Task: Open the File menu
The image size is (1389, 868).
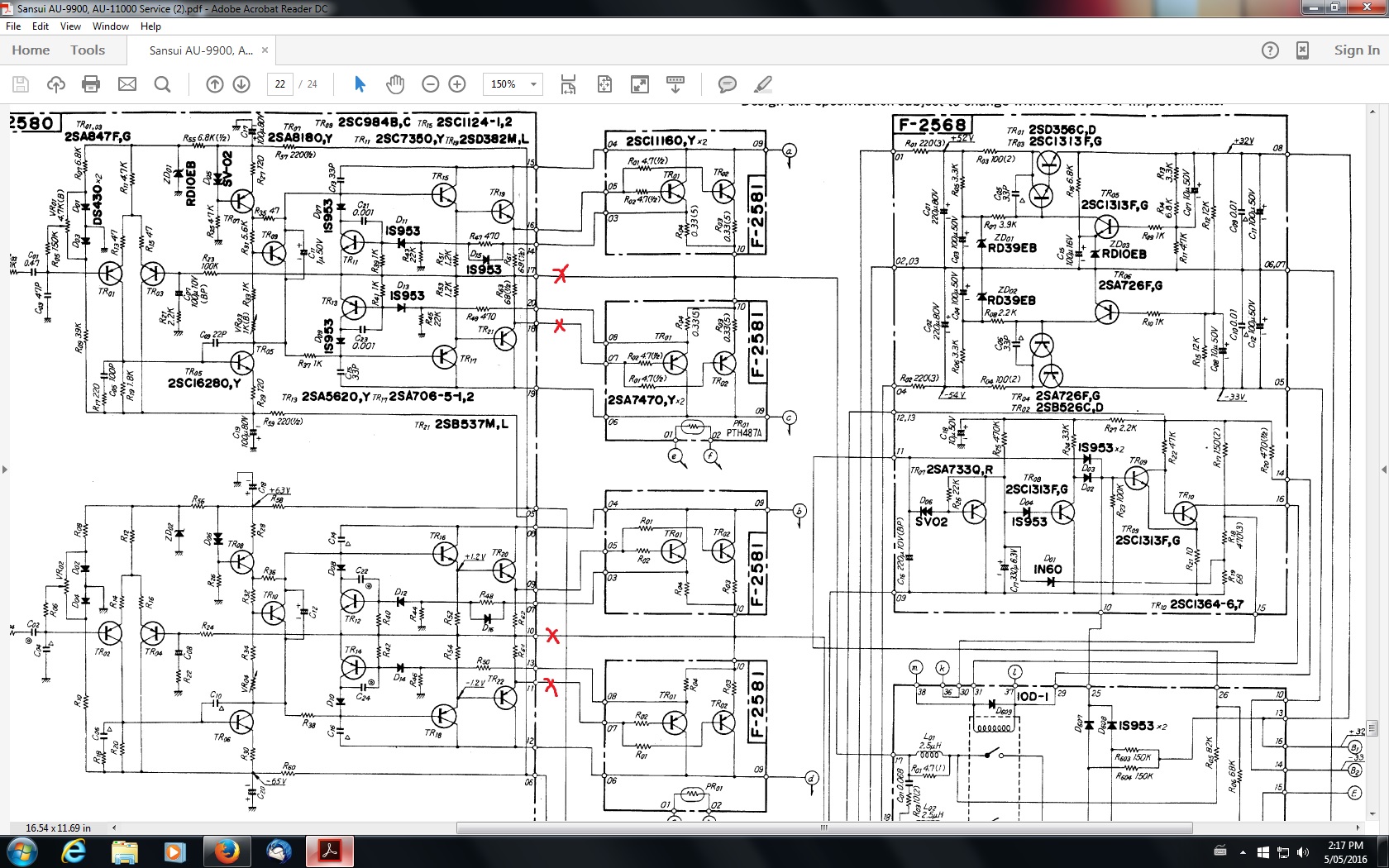Action: point(13,26)
